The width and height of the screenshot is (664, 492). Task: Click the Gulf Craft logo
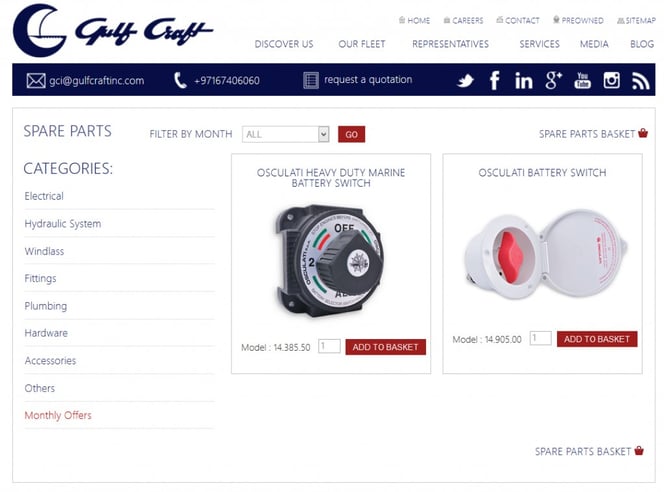(x=113, y=30)
